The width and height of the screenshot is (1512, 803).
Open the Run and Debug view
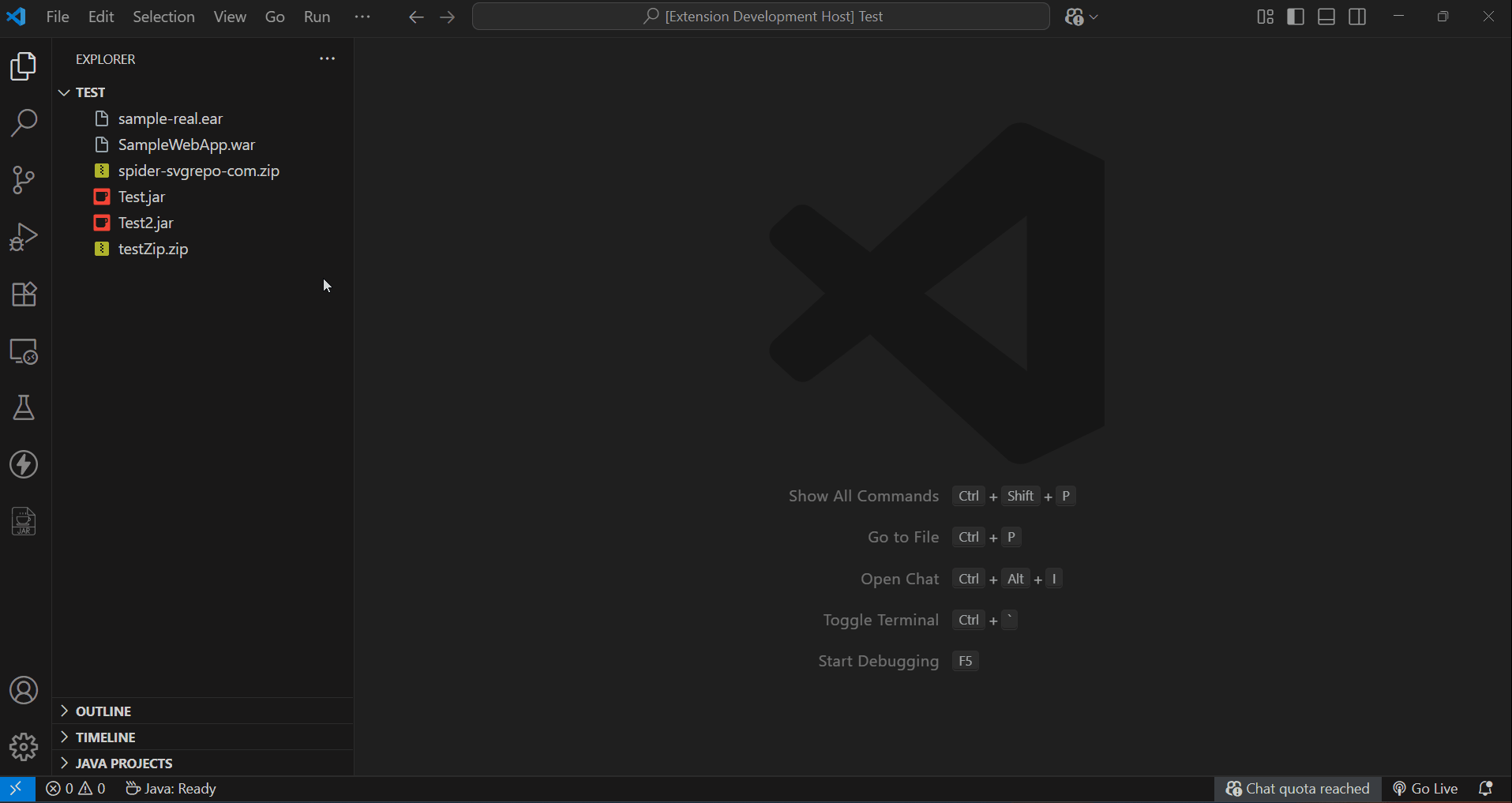click(24, 237)
